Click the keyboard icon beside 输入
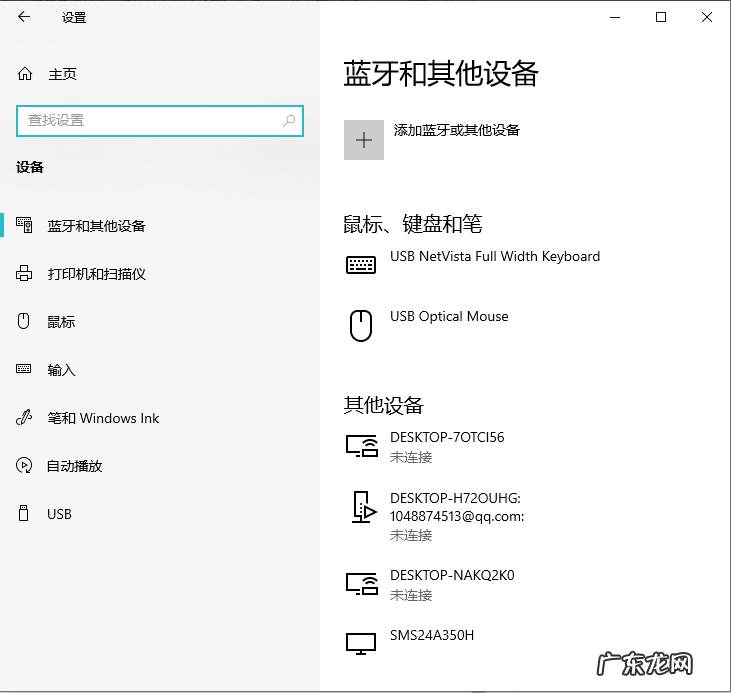The width and height of the screenshot is (731, 693). pos(23,369)
